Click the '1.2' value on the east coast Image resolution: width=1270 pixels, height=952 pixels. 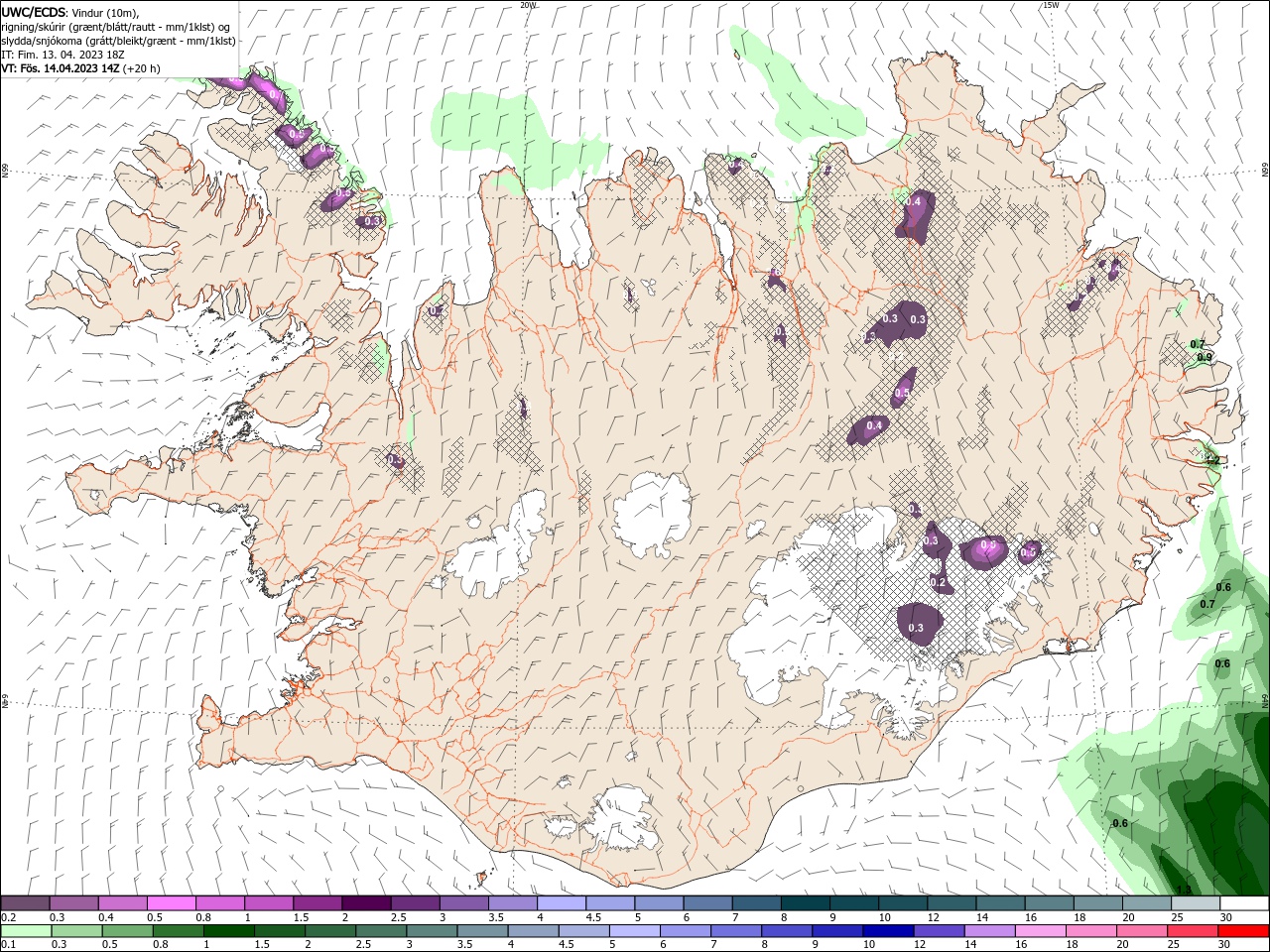pyautogui.click(x=1212, y=459)
